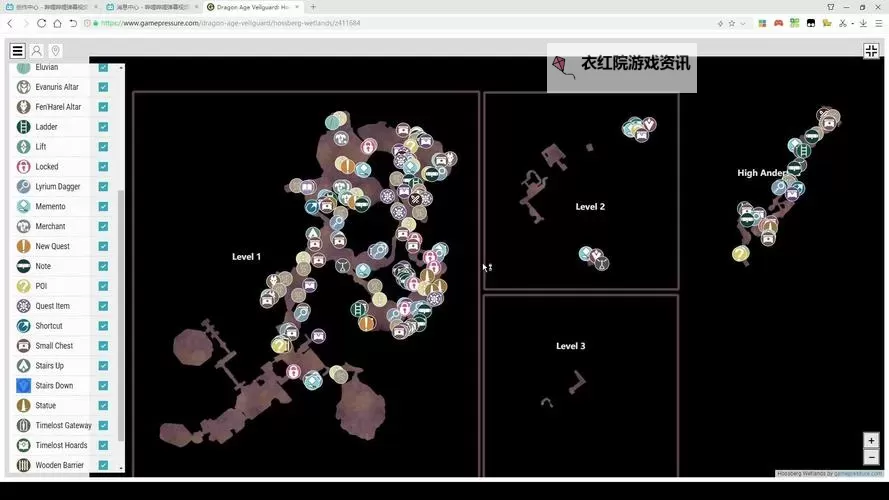Click the Eluvian legend label
Viewport: 889px width, 500px height.
(x=46, y=67)
